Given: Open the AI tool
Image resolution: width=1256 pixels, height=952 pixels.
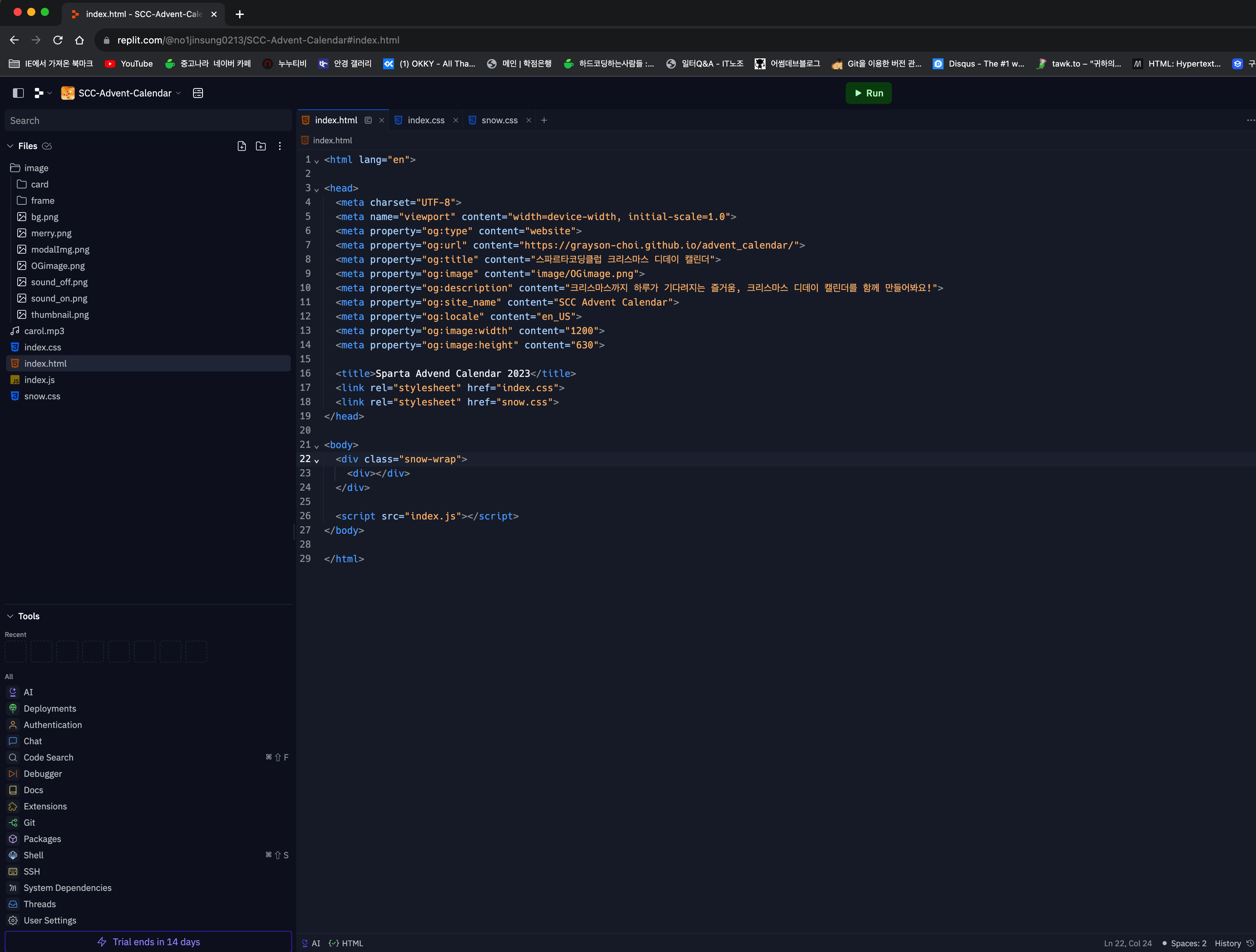Looking at the screenshot, I should (148, 692).
